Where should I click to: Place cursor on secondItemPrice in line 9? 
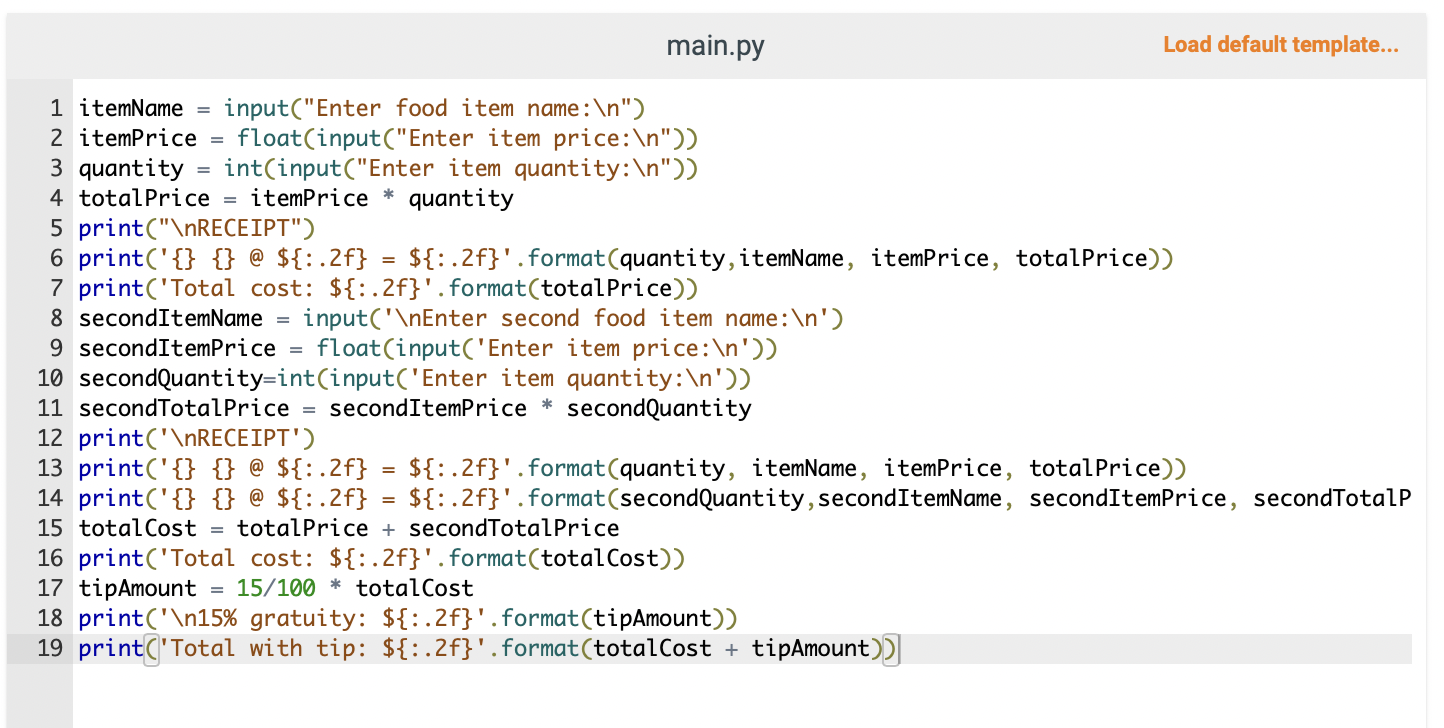click(177, 348)
